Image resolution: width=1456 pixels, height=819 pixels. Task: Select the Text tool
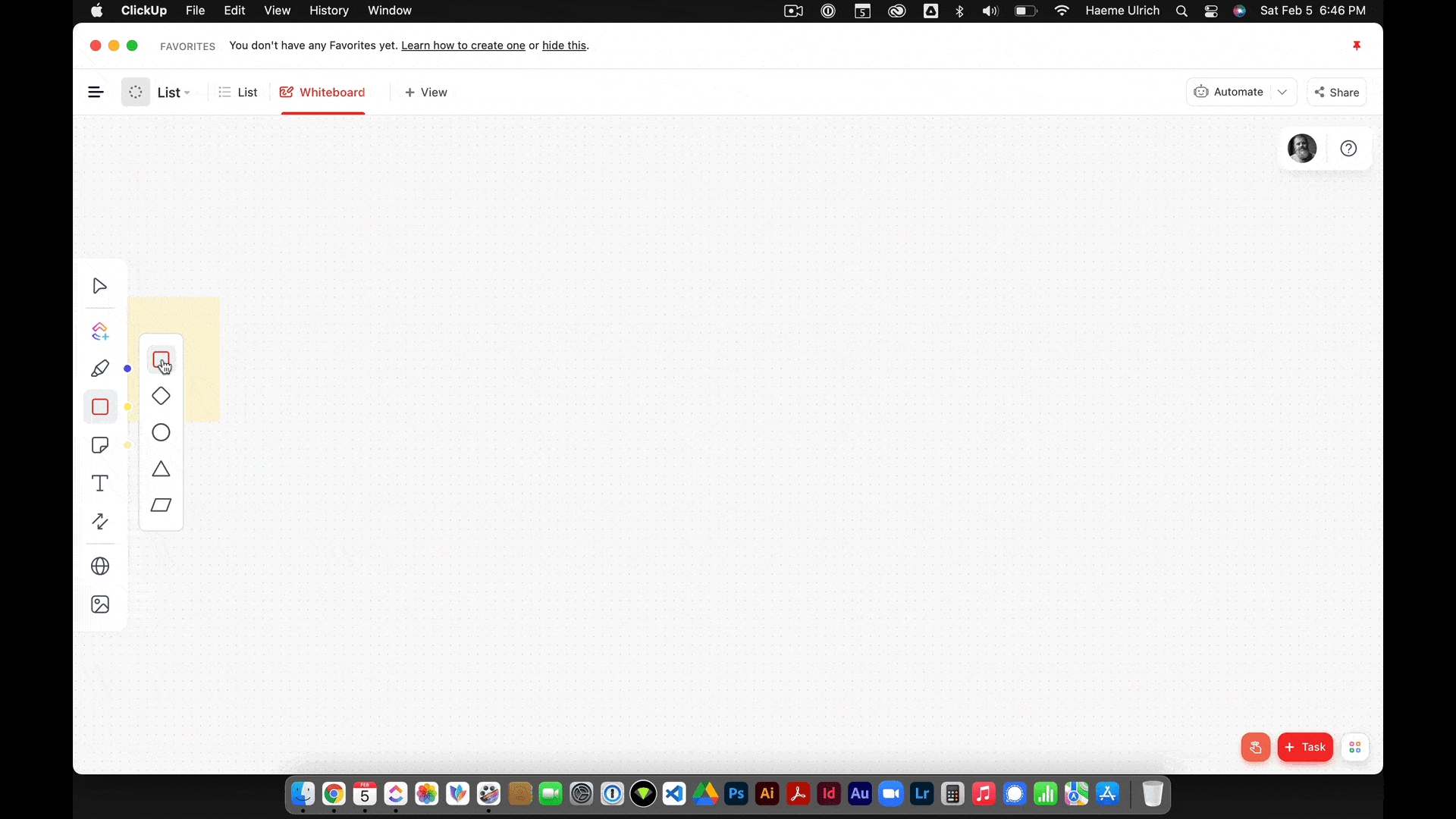tap(99, 483)
